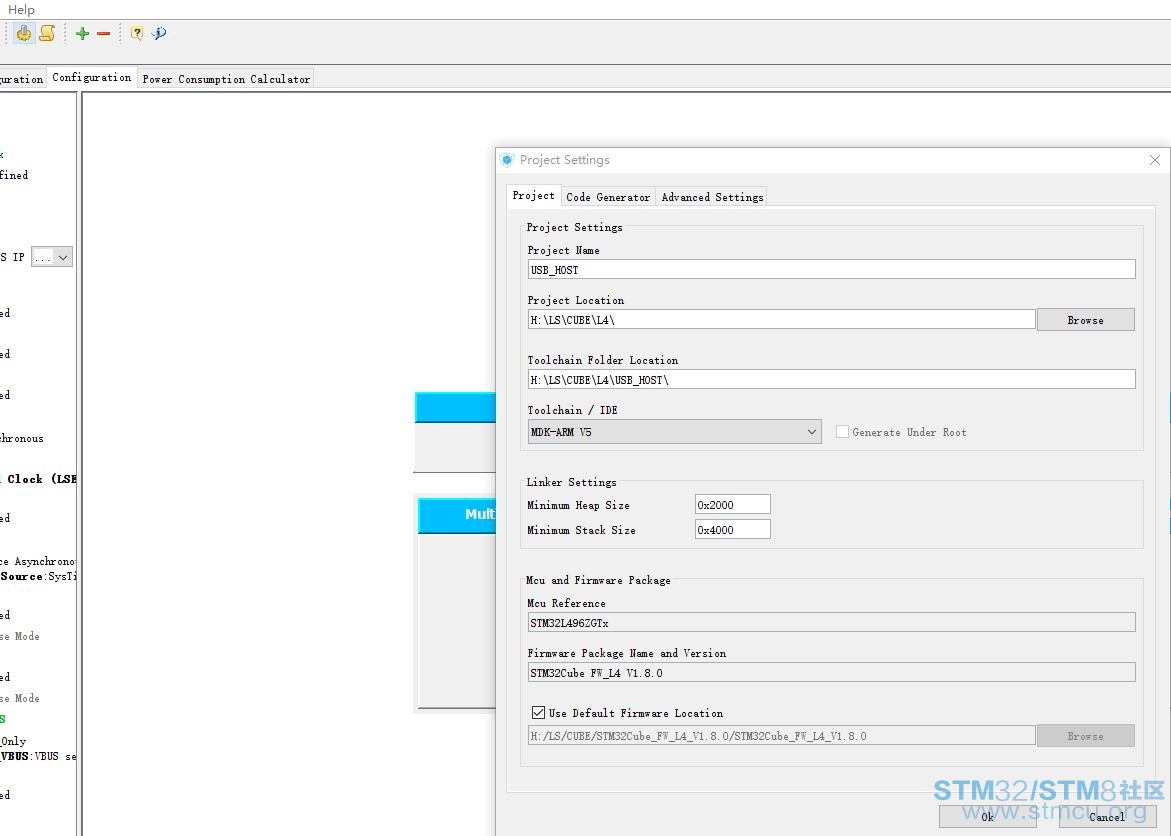Viewport: 1171px width, 836px height.
Task: Click the Mcu Reference field STM32L496ZGTx
Action: (x=831, y=622)
